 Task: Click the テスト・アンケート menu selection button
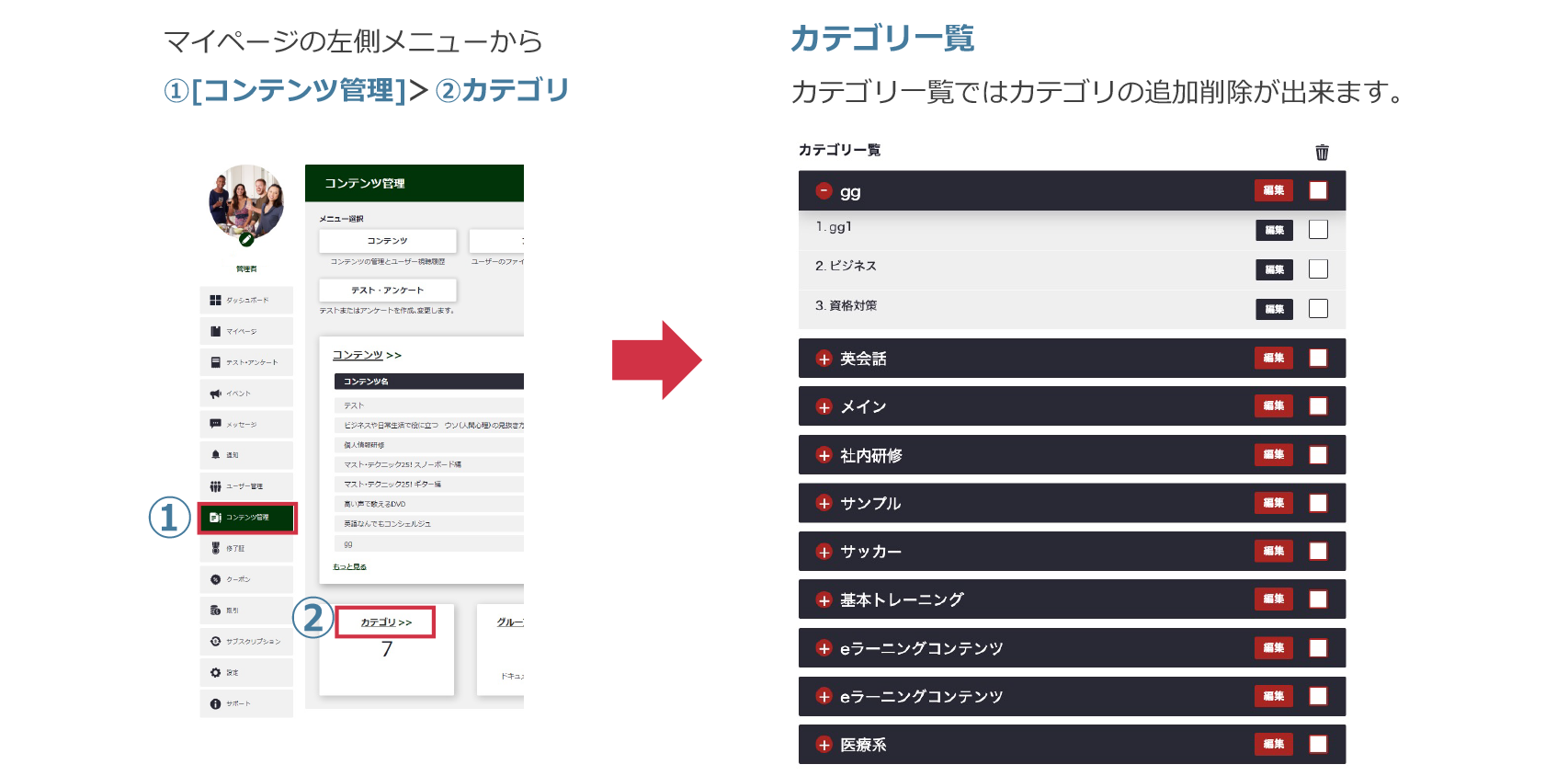[388, 291]
